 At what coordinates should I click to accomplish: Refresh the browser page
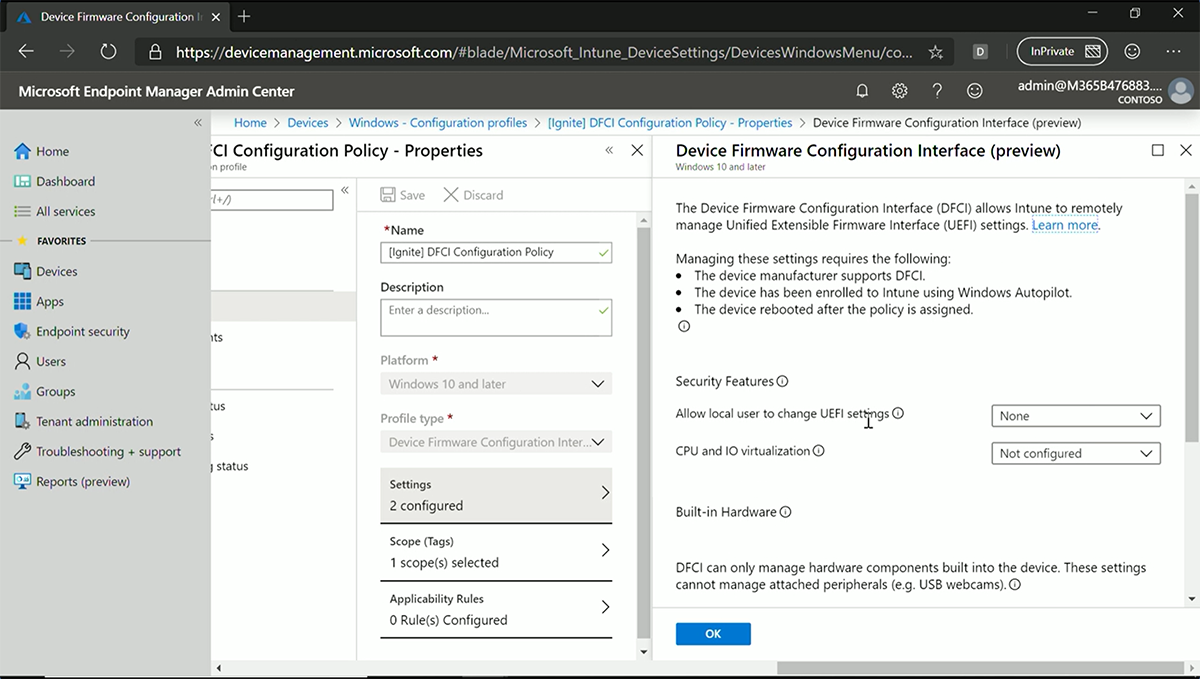pyautogui.click(x=108, y=52)
